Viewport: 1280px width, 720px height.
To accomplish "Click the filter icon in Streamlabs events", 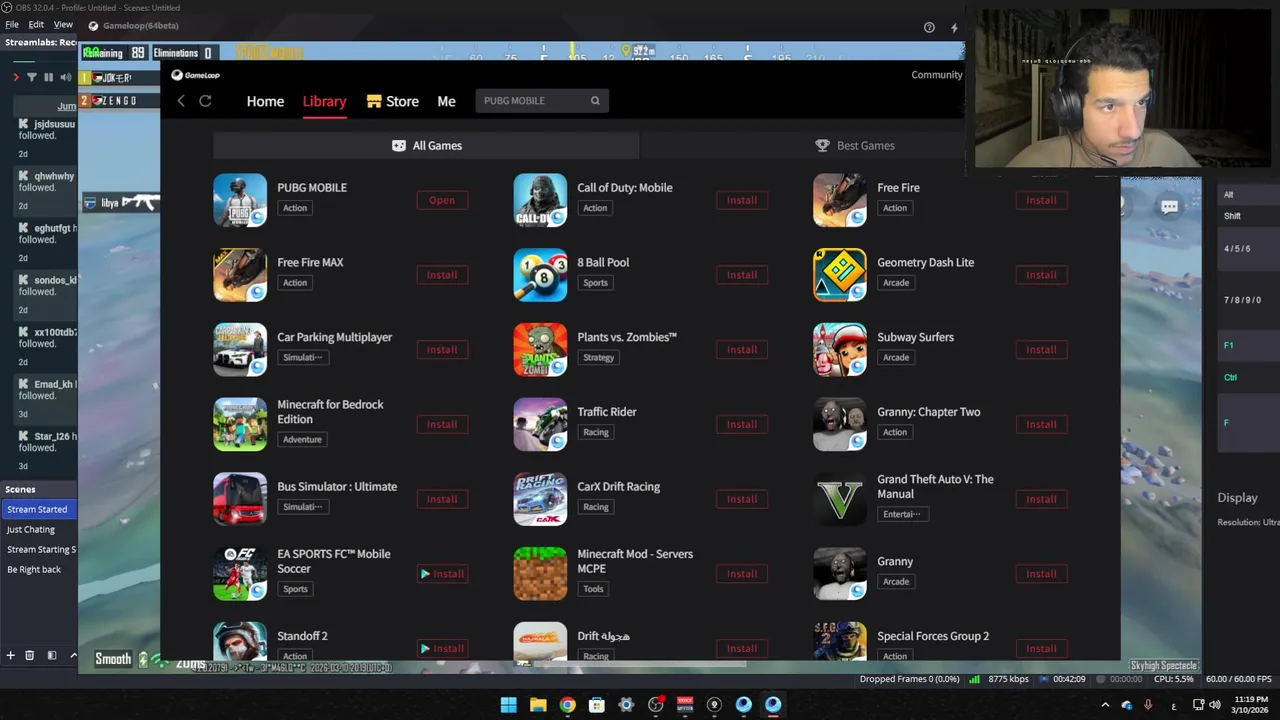I will click(x=31, y=77).
